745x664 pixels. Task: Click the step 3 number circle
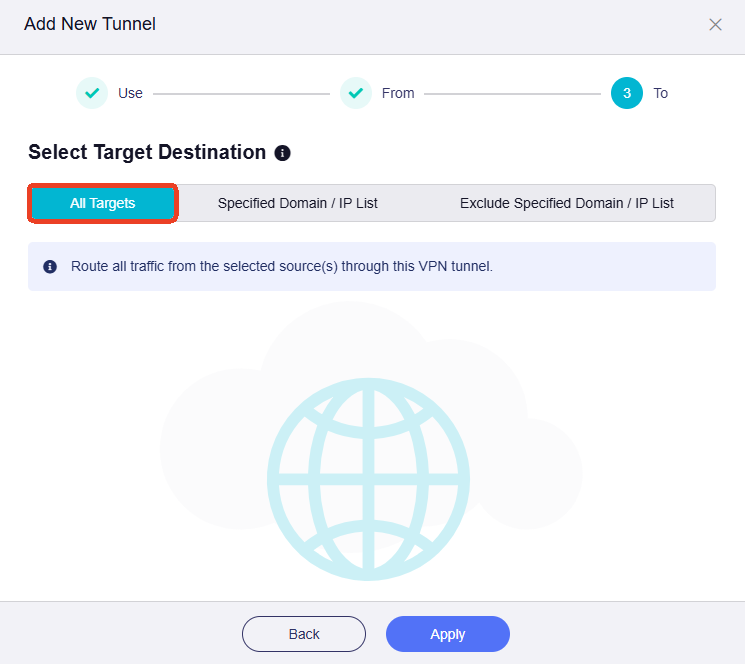pos(627,93)
